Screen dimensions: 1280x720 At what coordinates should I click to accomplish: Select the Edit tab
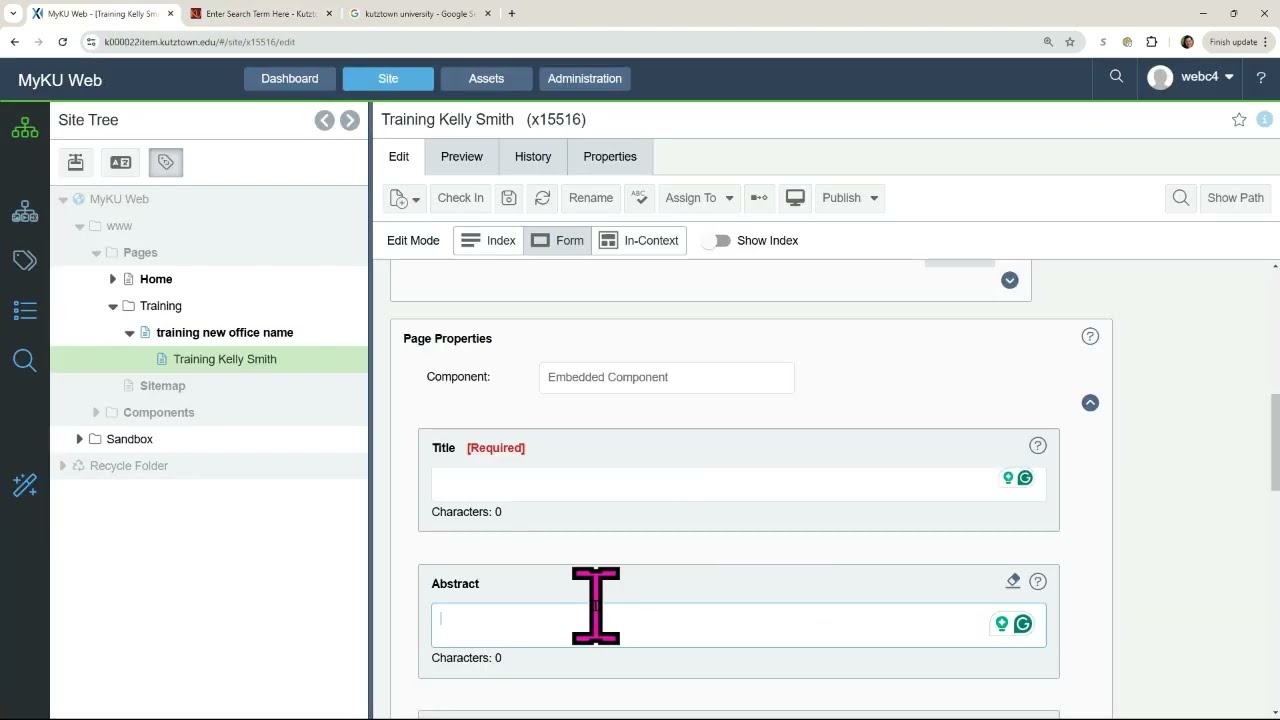[399, 157]
